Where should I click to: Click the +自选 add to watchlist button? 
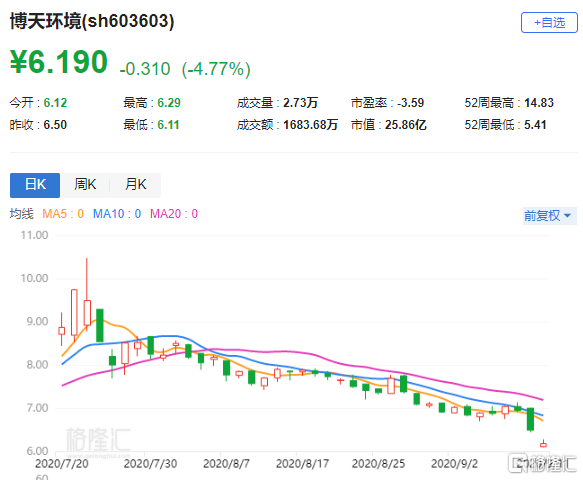pyautogui.click(x=549, y=23)
